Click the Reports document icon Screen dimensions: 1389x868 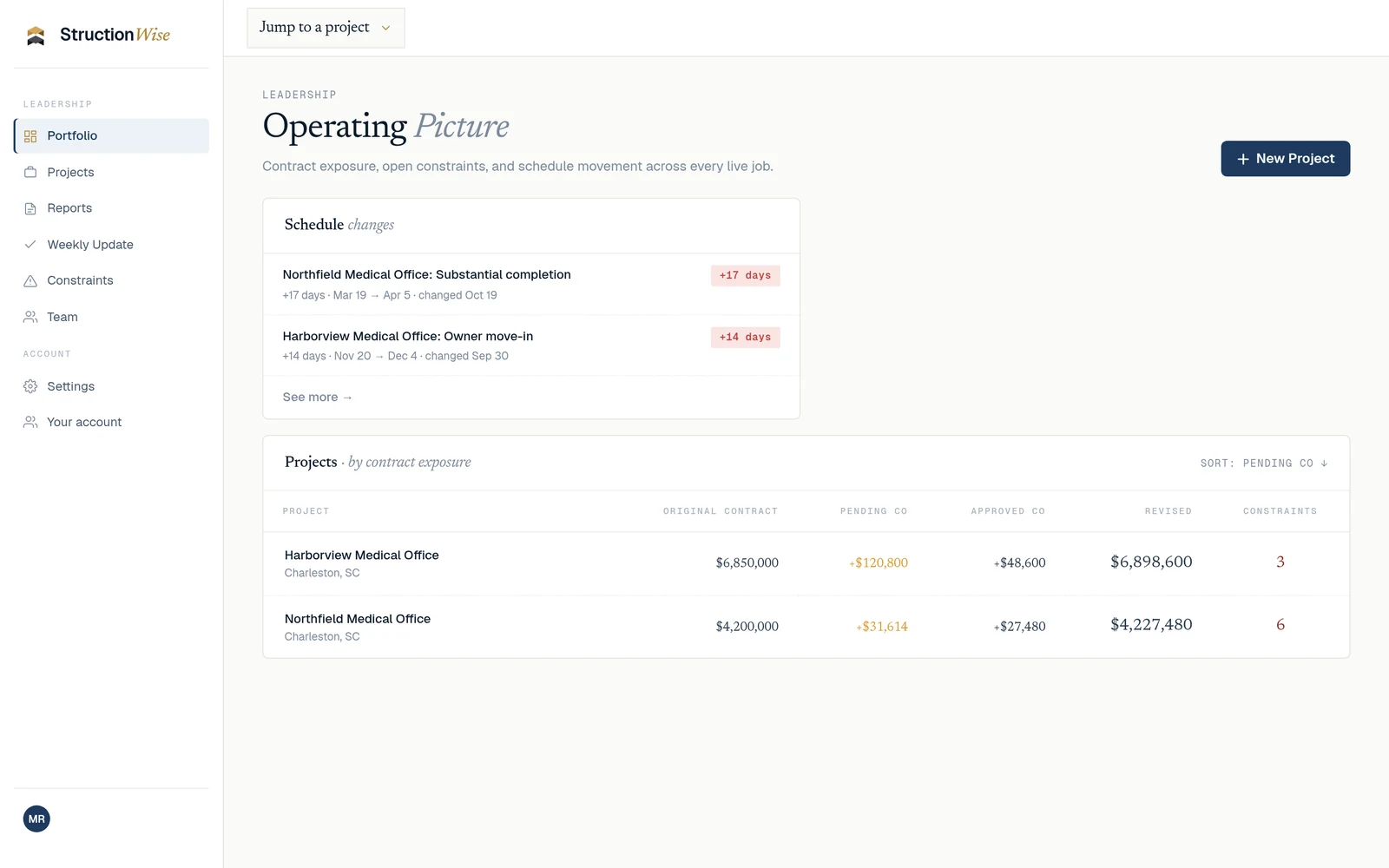30,208
